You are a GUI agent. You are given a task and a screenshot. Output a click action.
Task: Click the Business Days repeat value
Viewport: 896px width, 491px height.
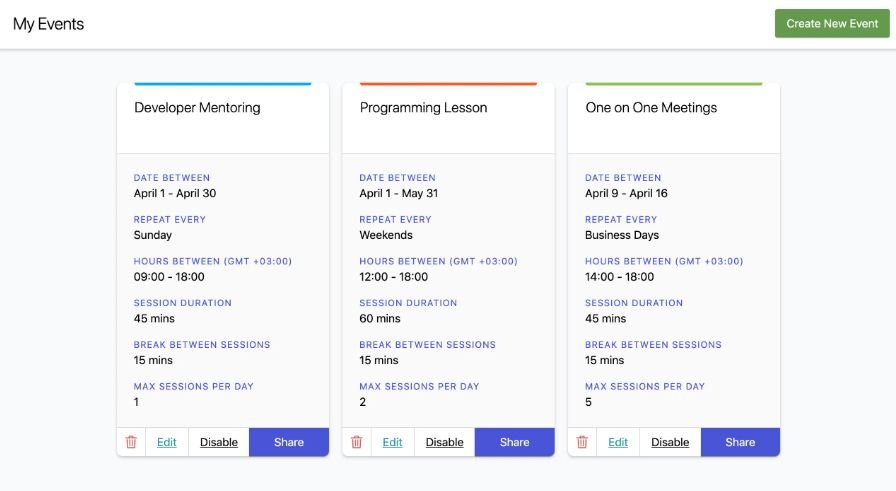[622, 235]
